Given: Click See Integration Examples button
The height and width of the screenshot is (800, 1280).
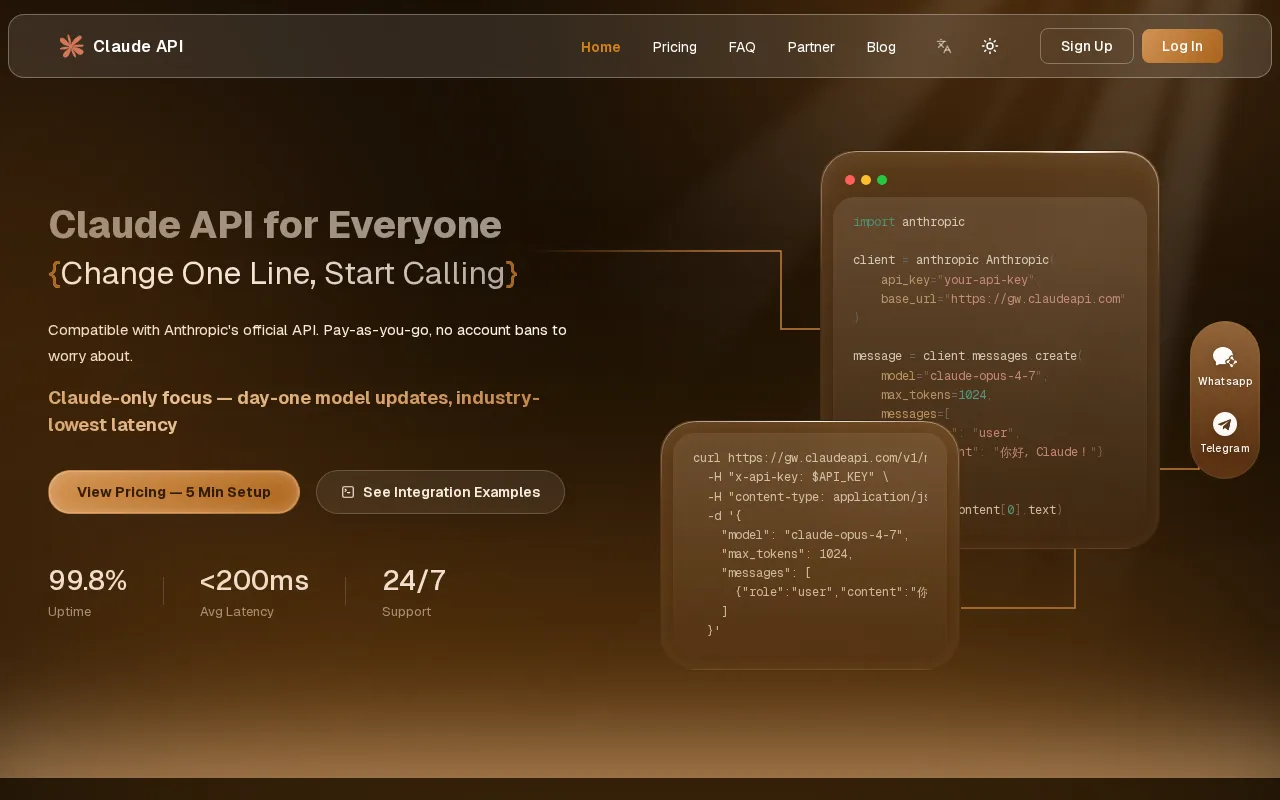Looking at the screenshot, I should (x=440, y=492).
